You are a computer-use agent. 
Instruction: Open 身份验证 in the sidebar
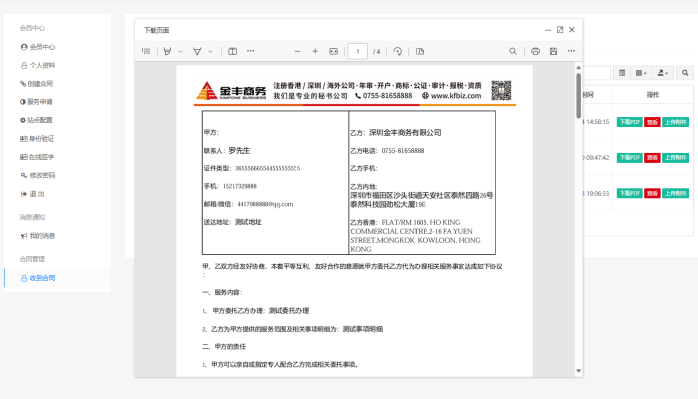tap(37, 138)
